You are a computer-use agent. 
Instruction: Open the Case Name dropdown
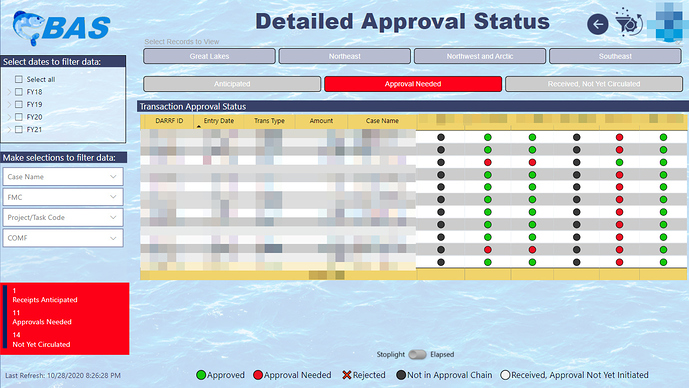[x=63, y=177]
